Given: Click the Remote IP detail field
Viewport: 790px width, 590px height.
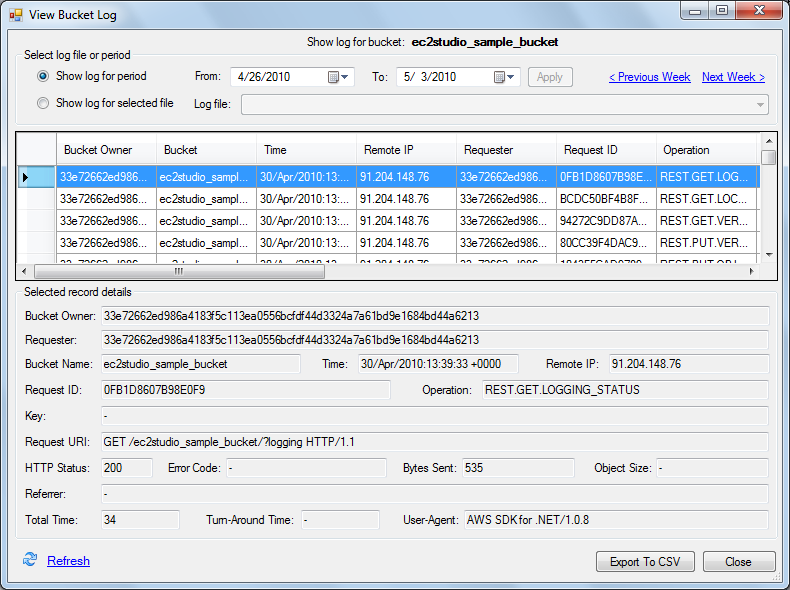Looking at the screenshot, I should (x=689, y=364).
